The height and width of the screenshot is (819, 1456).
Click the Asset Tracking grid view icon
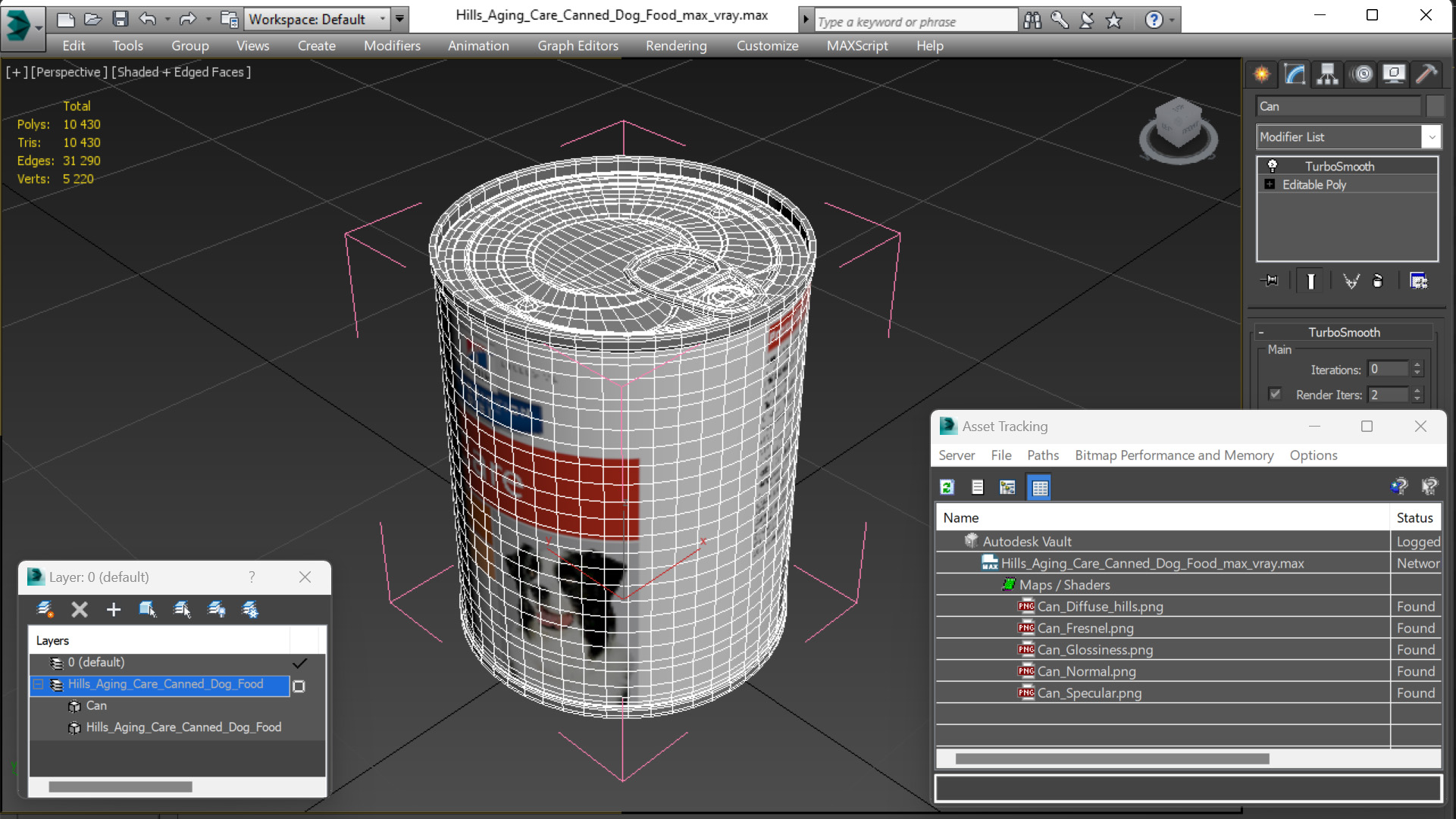tap(1040, 487)
